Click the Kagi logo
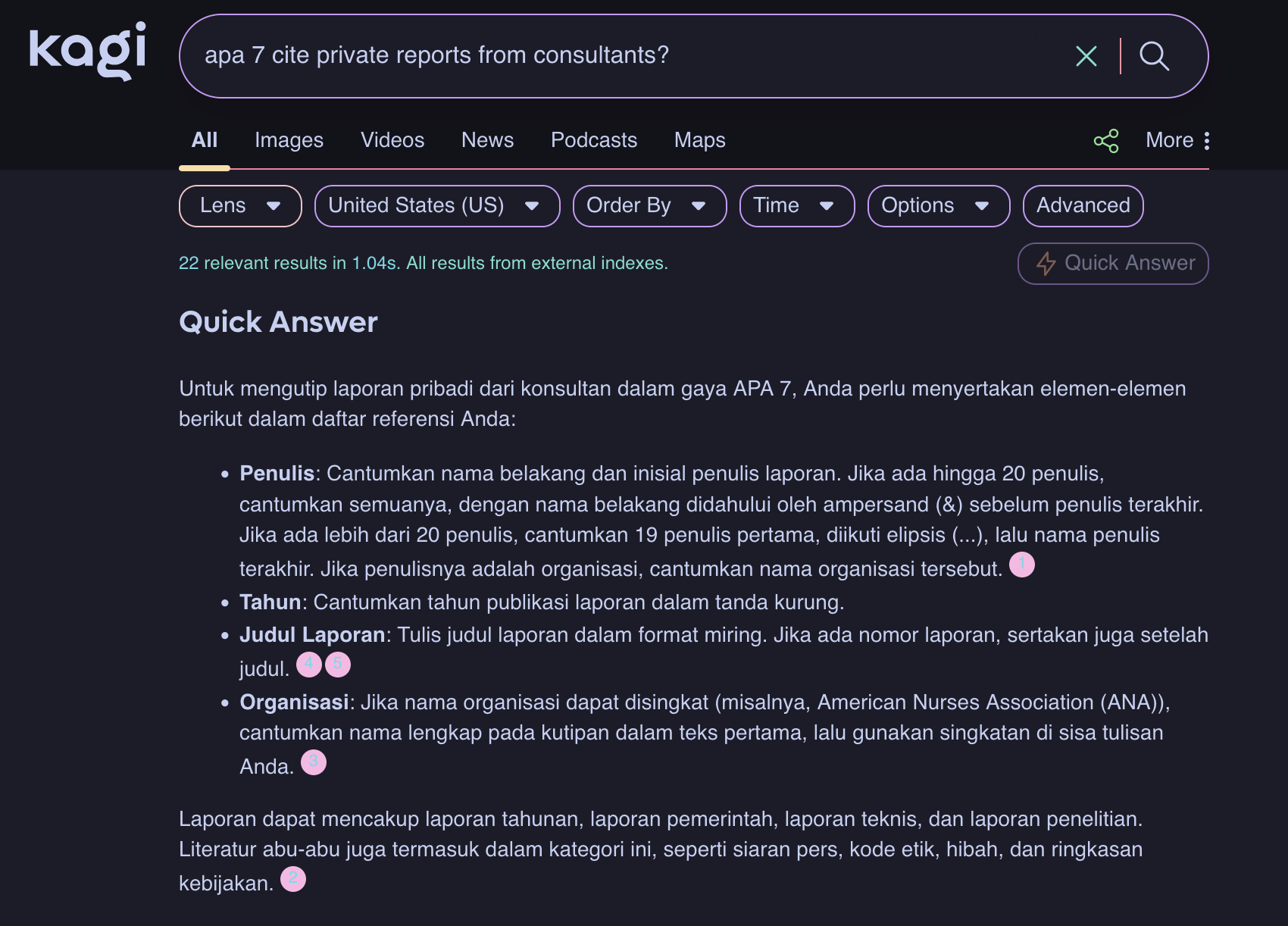The height and width of the screenshot is (926, 1288). 87,51
